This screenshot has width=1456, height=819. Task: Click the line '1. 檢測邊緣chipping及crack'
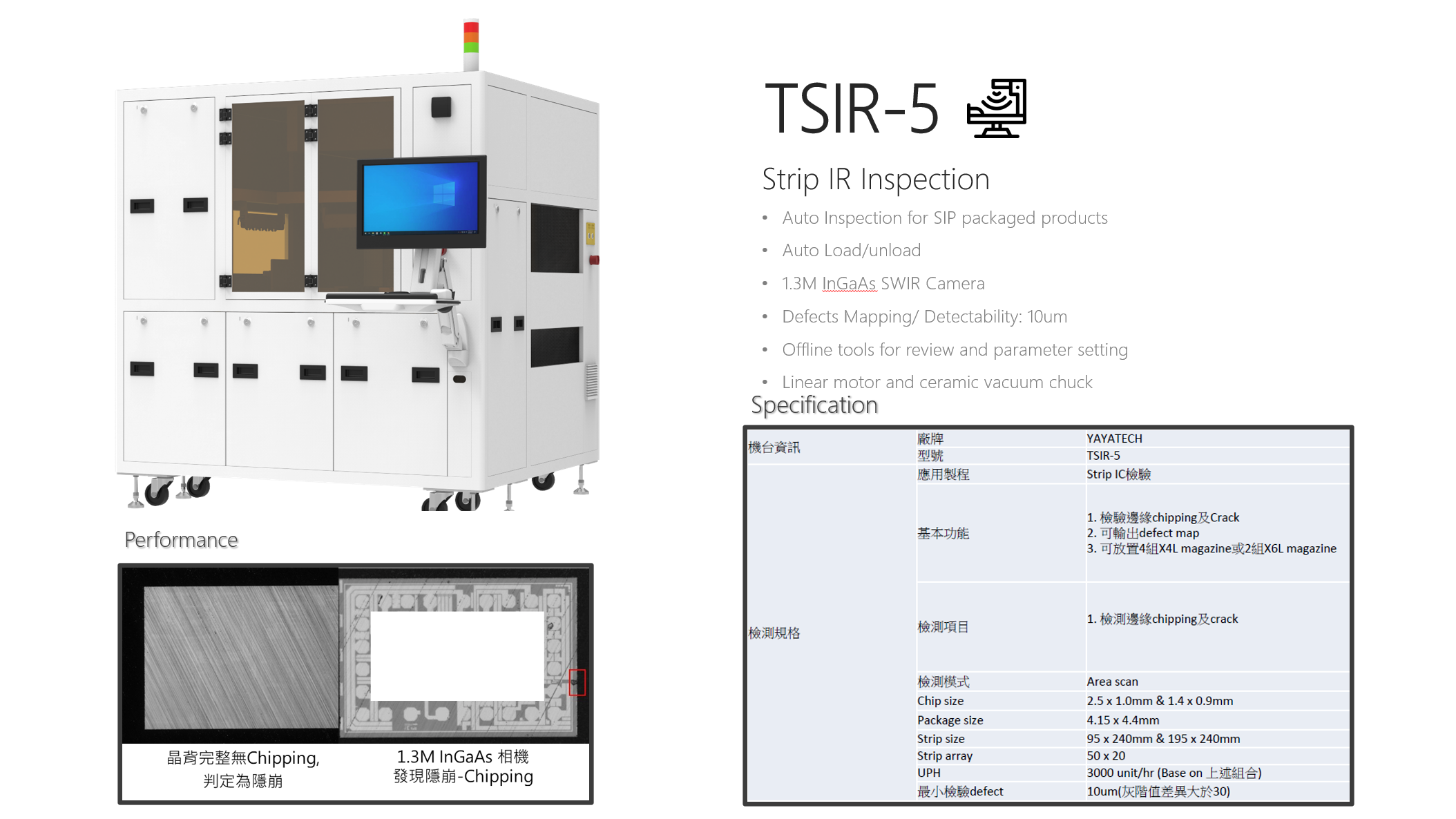pyautogui.click(x=1162, y=619)
